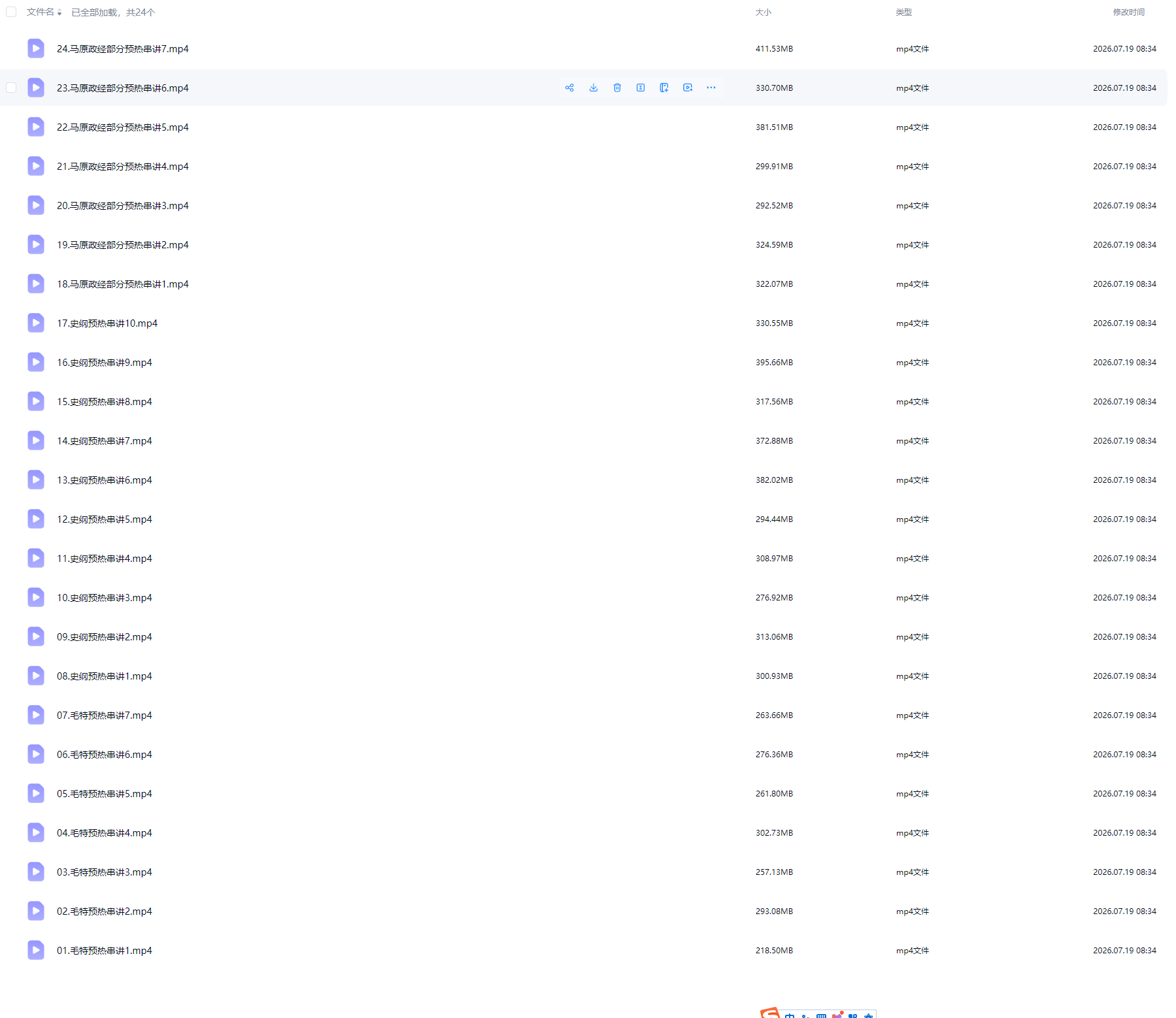Share file 23.马原政经部分预热串讲6.mp4
Viewport: 1176px width, 1018px height.
point(569,88)
